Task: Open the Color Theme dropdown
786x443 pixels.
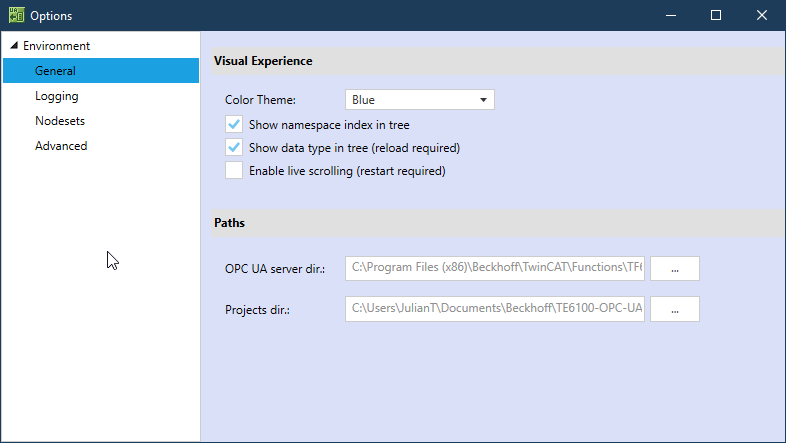Action: pyautogui.click(x=420, y=100)
